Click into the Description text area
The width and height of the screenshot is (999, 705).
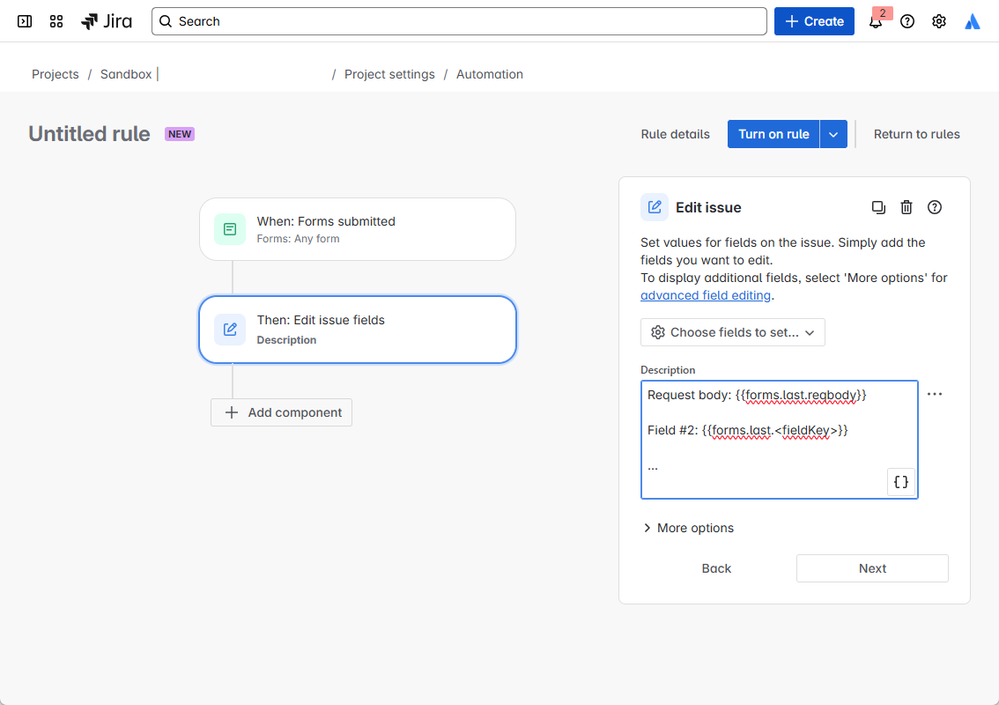779,439
